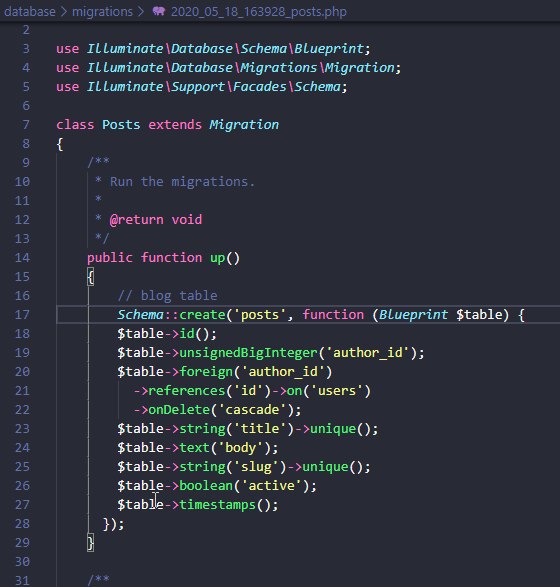Click the 'boolean' method on line 26
560x587 pixels.
206,486
